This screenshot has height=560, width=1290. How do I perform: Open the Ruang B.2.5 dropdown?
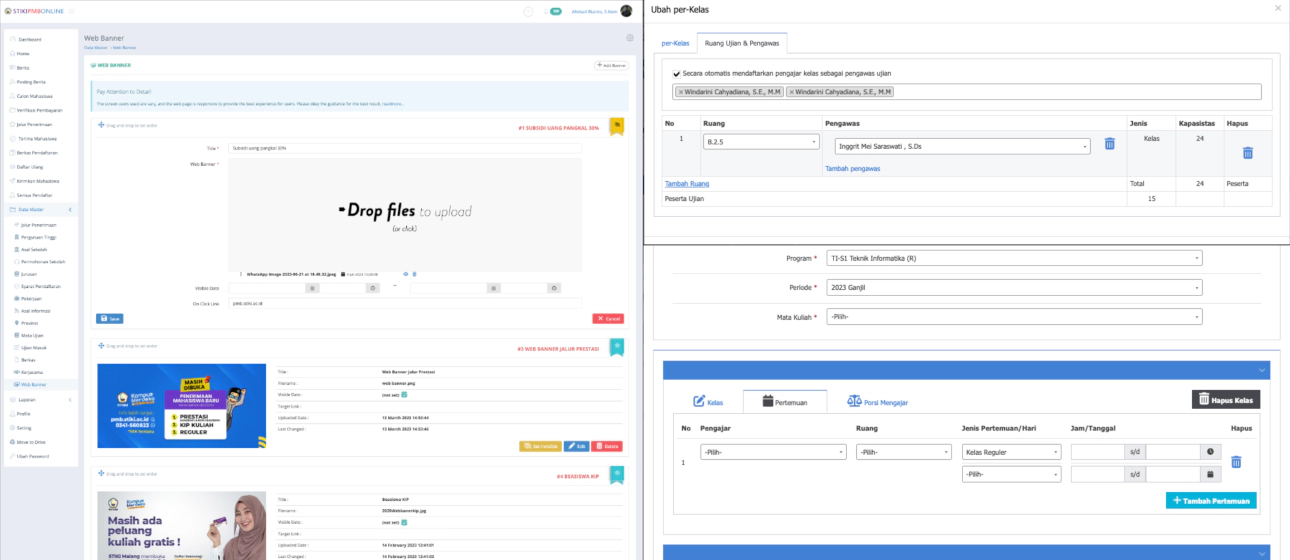pos(761,142)
